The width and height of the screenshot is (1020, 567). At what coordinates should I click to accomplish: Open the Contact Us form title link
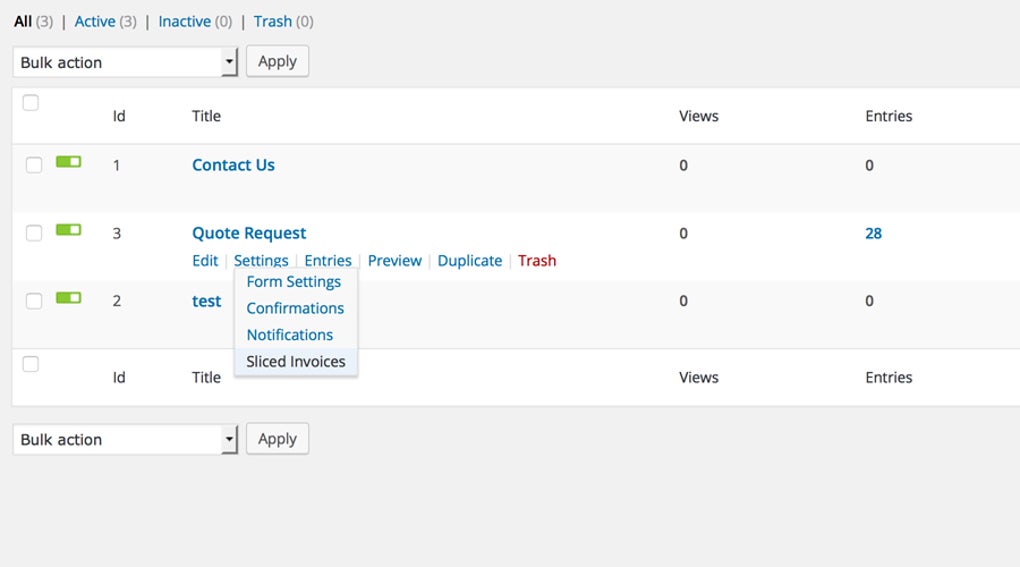(x=233, y=165)
